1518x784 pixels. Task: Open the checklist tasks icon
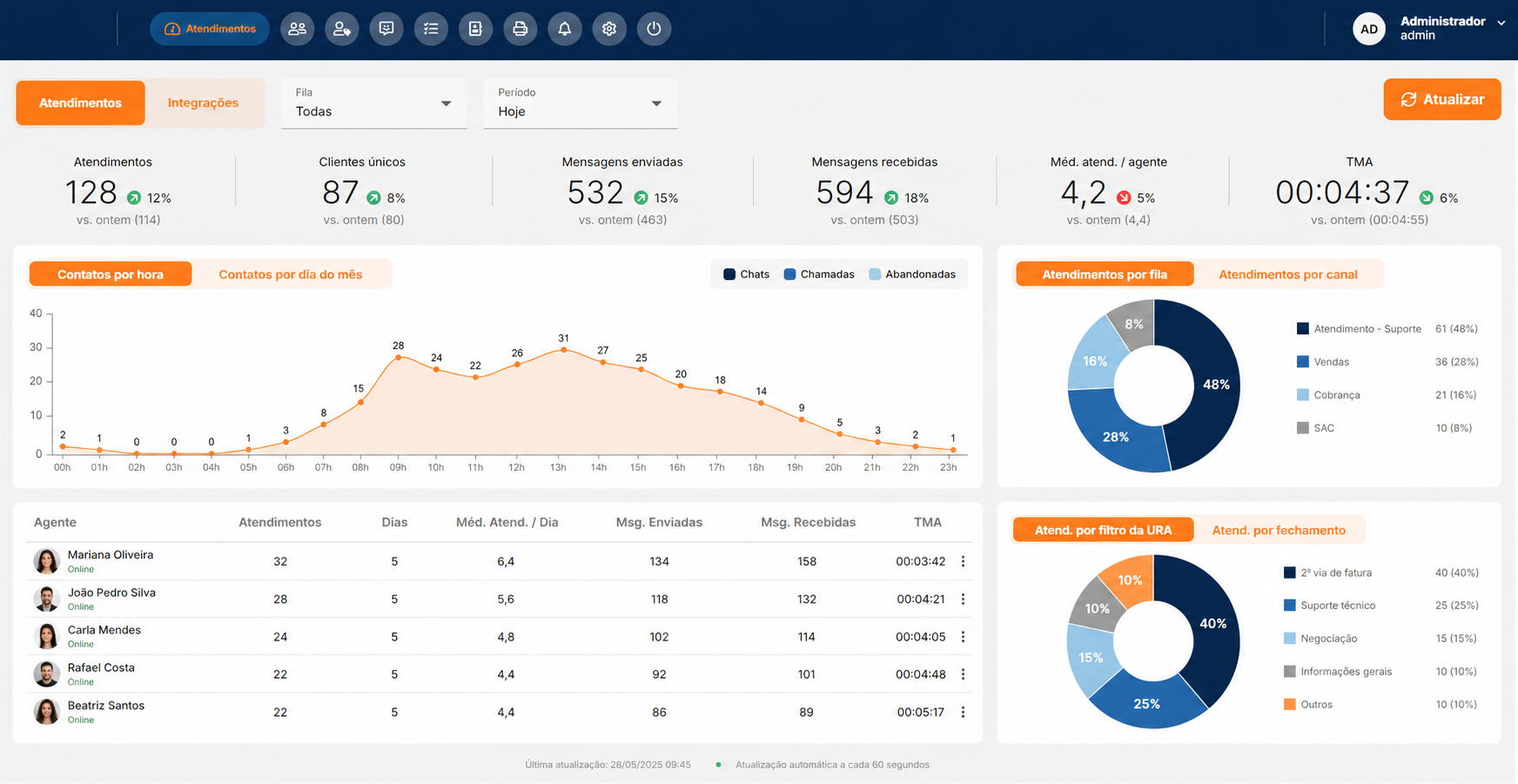point(431,29)
